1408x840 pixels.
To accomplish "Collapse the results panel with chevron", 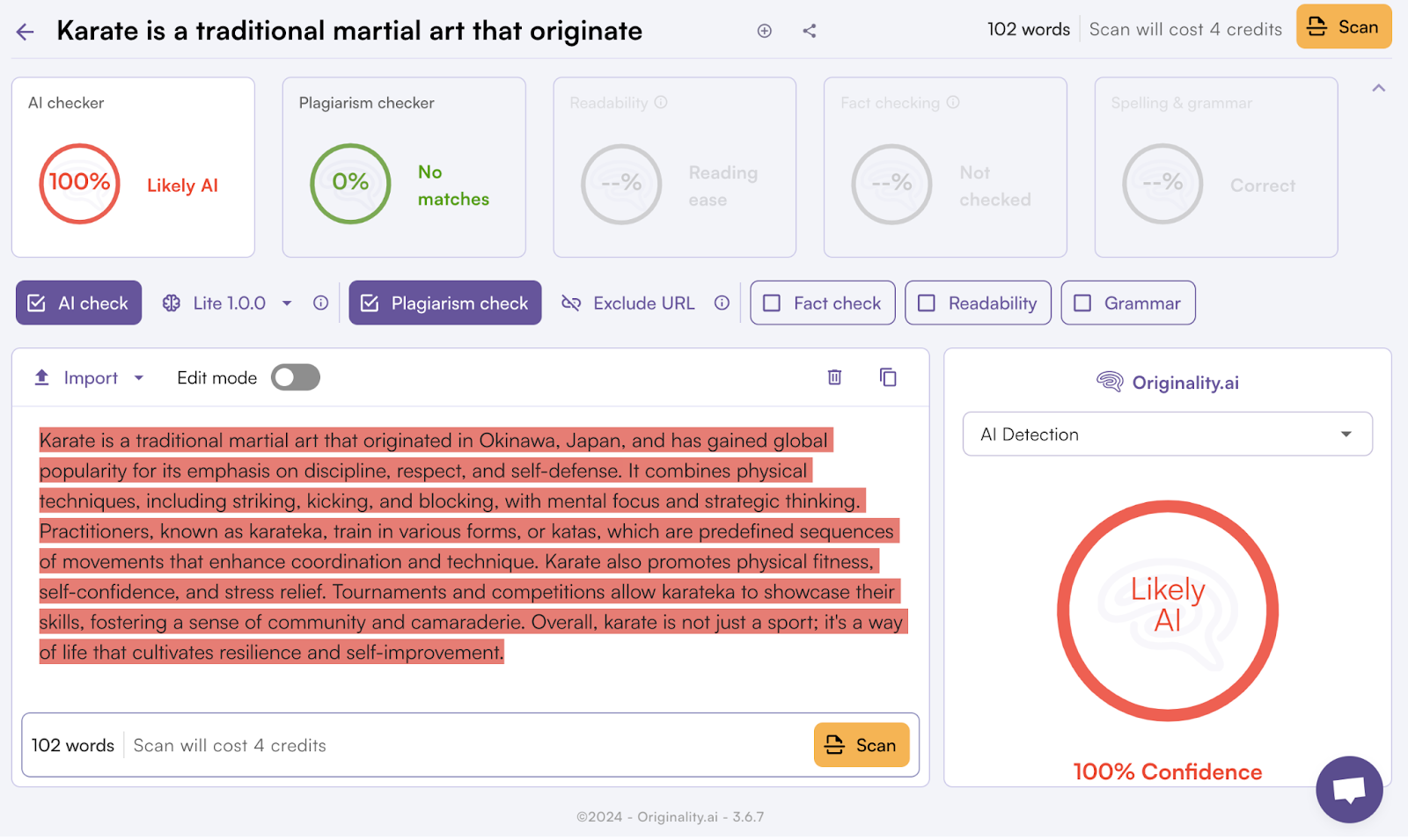I will click(x=1378, y=88).
